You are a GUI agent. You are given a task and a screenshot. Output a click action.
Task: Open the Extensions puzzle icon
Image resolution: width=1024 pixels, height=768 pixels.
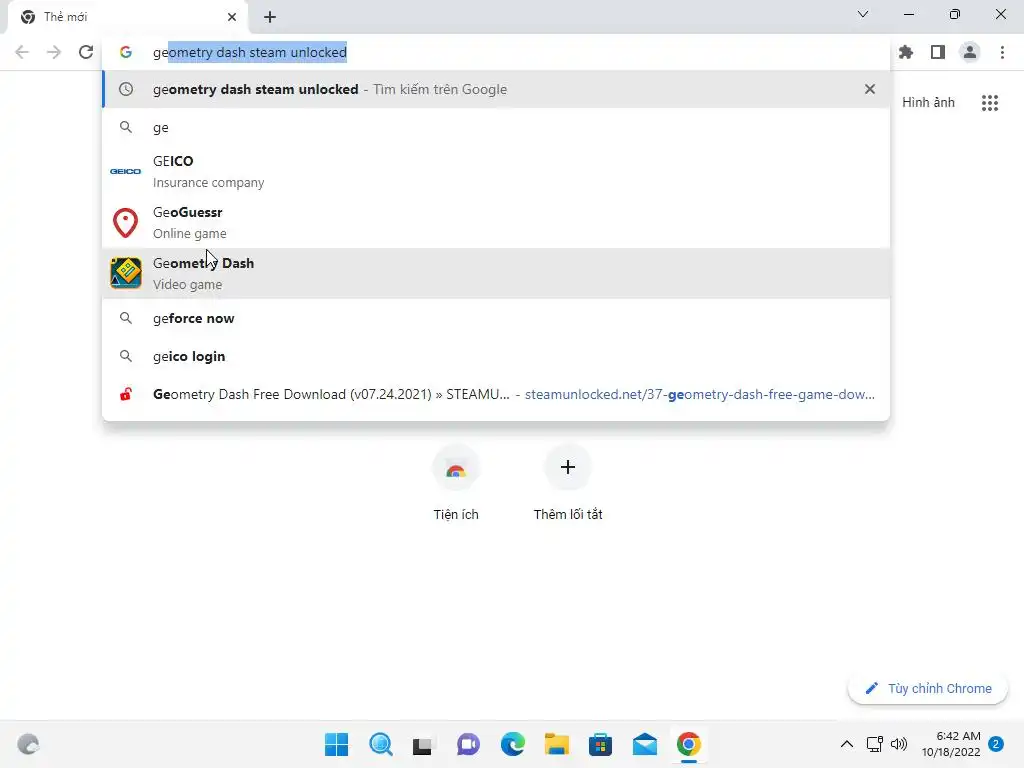click(x=906, y=52)
